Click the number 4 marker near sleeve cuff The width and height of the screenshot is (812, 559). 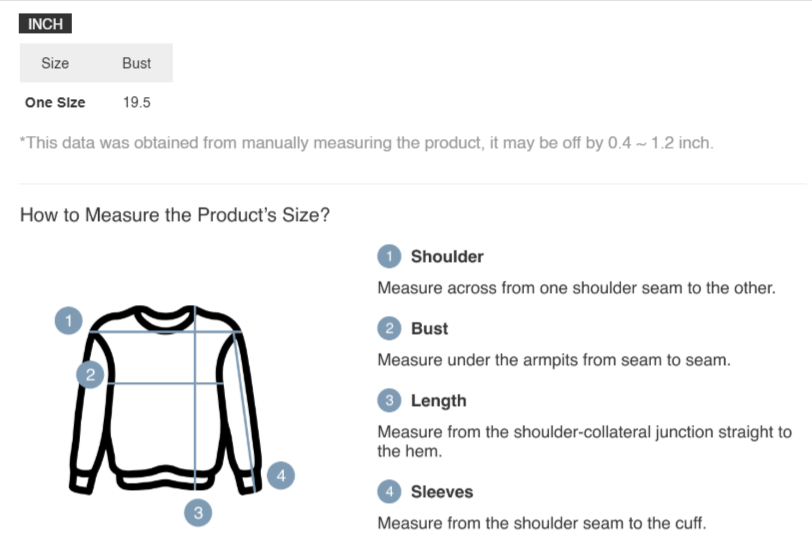[x=281, y=476]
